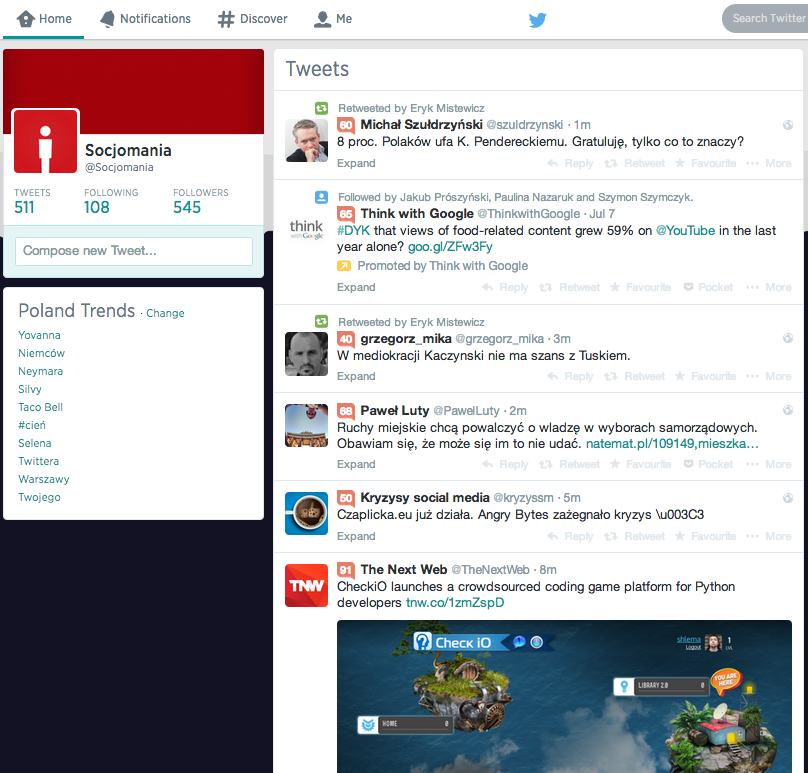Image resolution: width=808 pixels, height=773 pixels.
Task: Click score badge 60 beside Michał Szułdrzyński
Action: pos(346,125)
